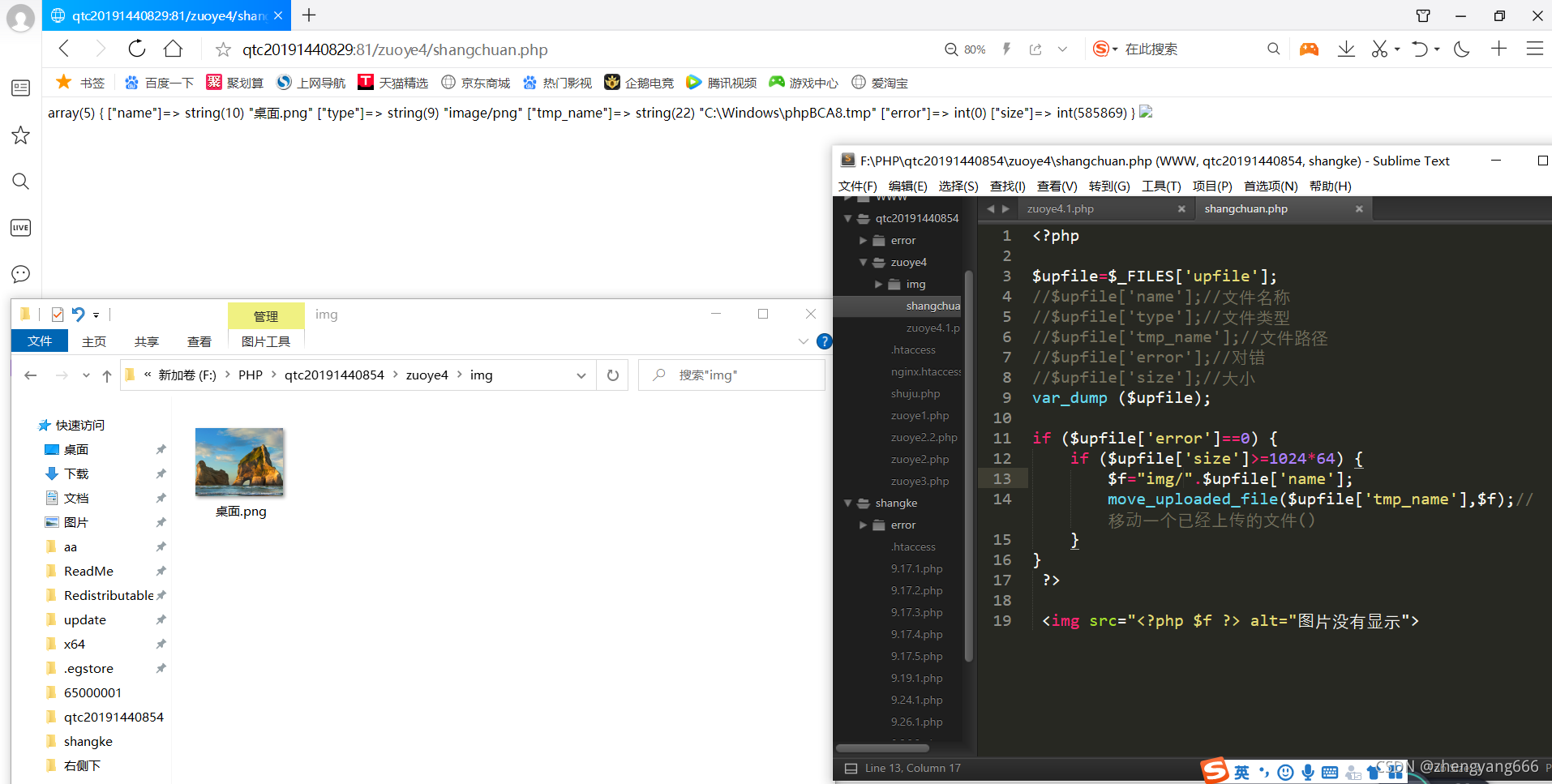Screen dimensions: 1552x784
Task: Click the 搜索"img" search field
Action: 731,375
